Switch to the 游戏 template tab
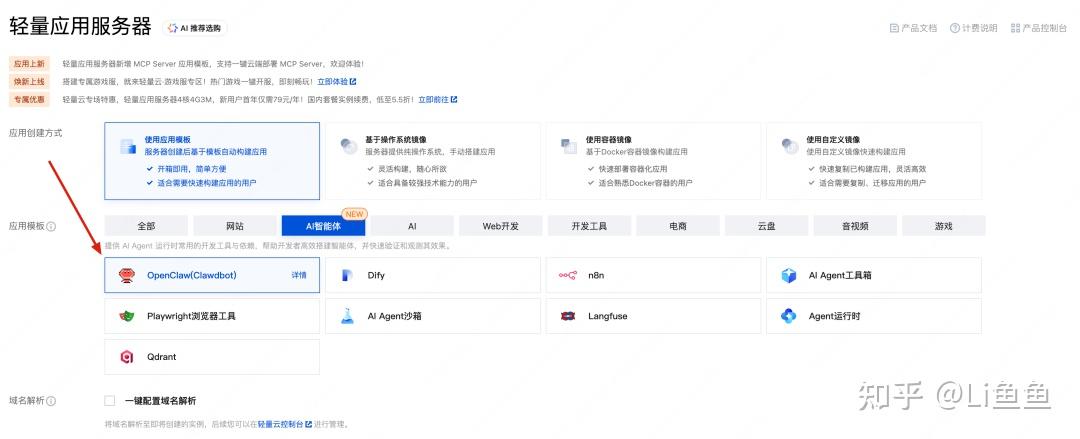The width and height of the screenshot is (1080, 439). (x=944, y=226)
